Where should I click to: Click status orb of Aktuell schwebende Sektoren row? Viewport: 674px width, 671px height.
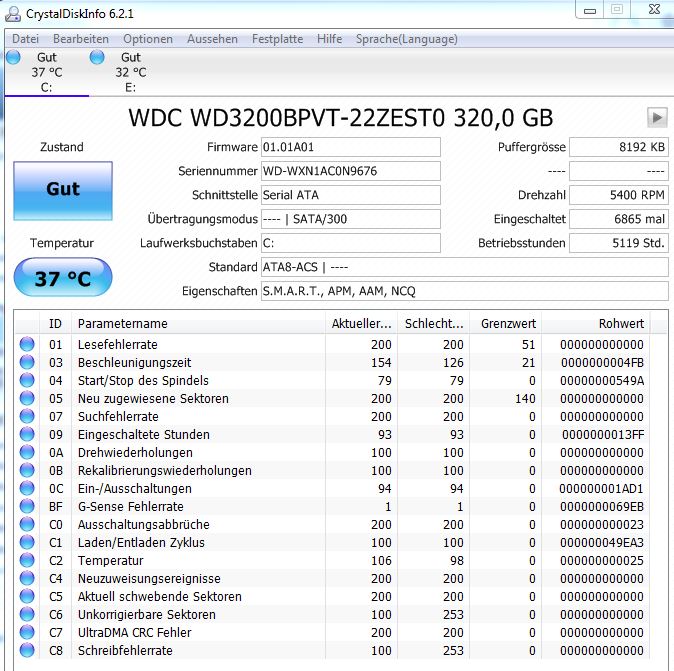coord(27,597)
